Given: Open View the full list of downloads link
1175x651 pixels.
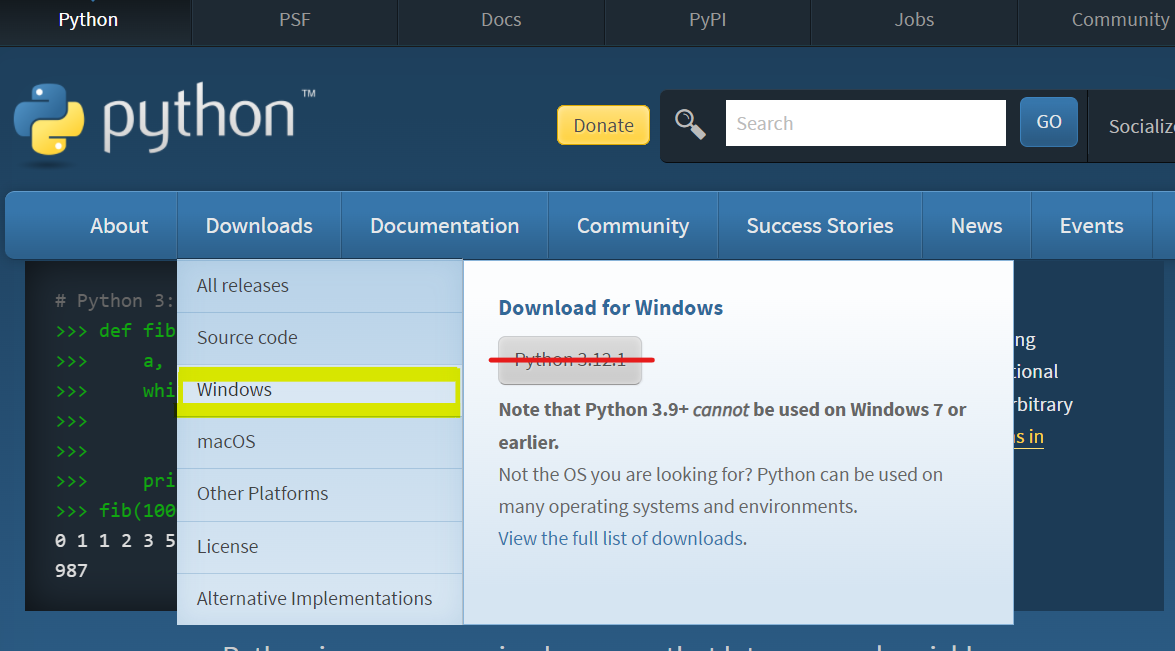Looking at the screenshot, I should pyautogui.click(x=621, y=539).
